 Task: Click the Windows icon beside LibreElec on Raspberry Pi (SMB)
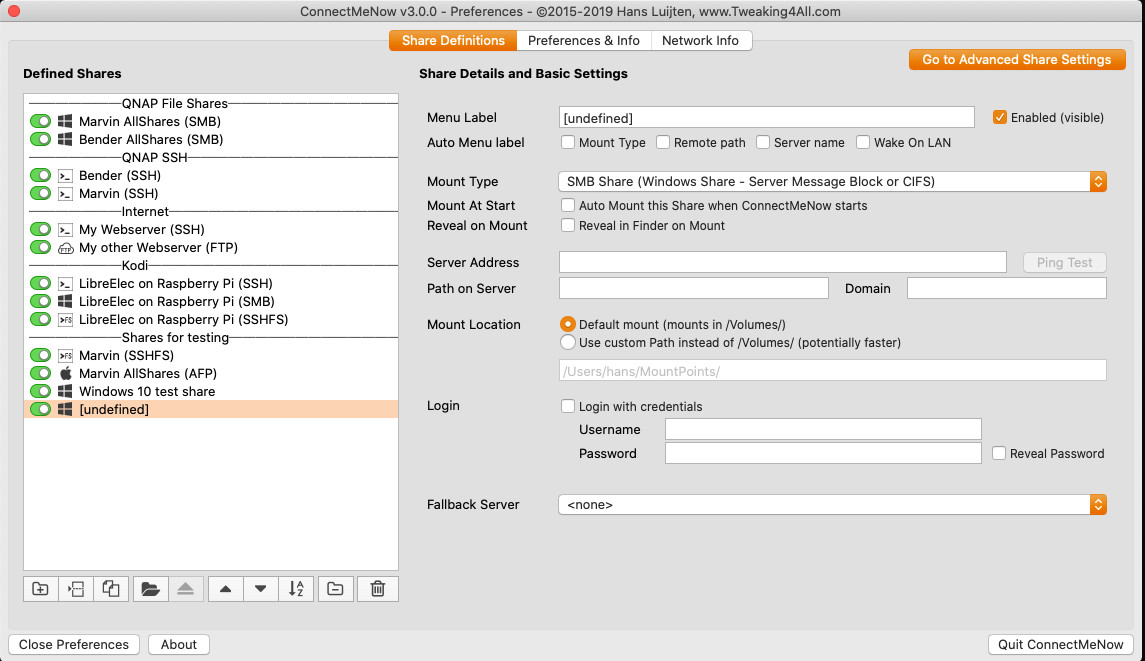coord(65,301)
